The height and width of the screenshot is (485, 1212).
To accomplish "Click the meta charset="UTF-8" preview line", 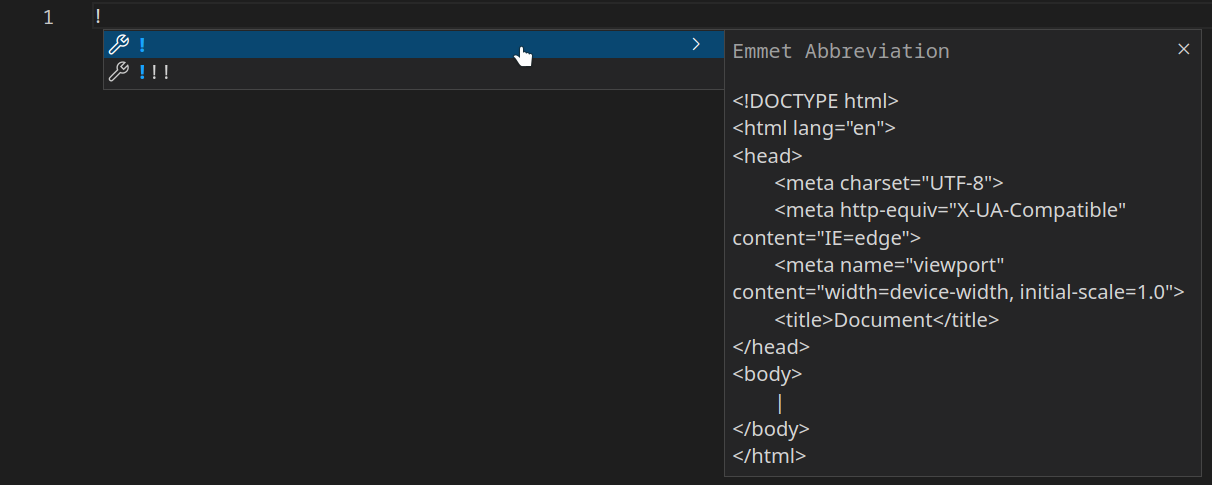I will [888, 183].
